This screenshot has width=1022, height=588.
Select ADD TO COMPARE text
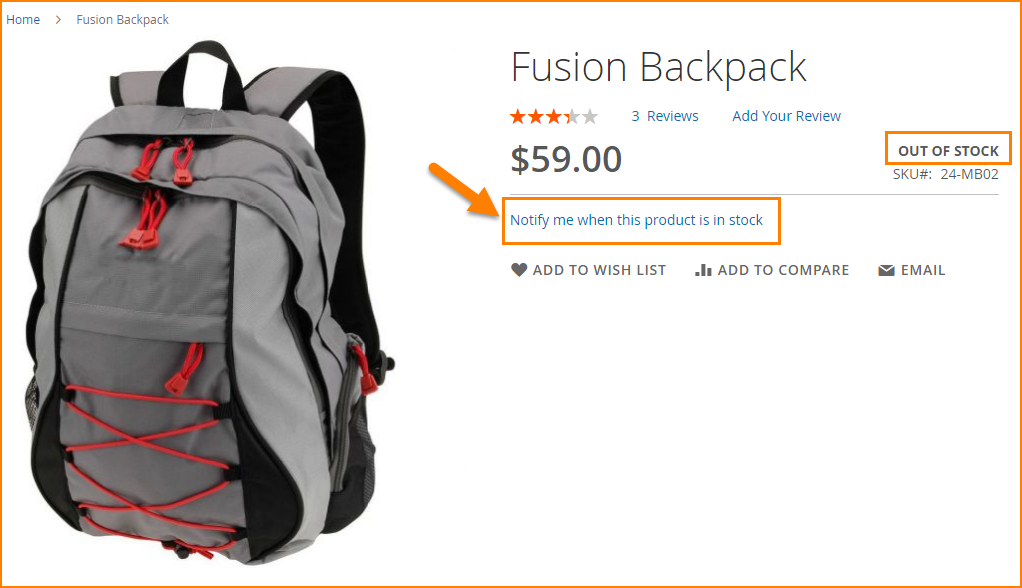coord(783,270)
